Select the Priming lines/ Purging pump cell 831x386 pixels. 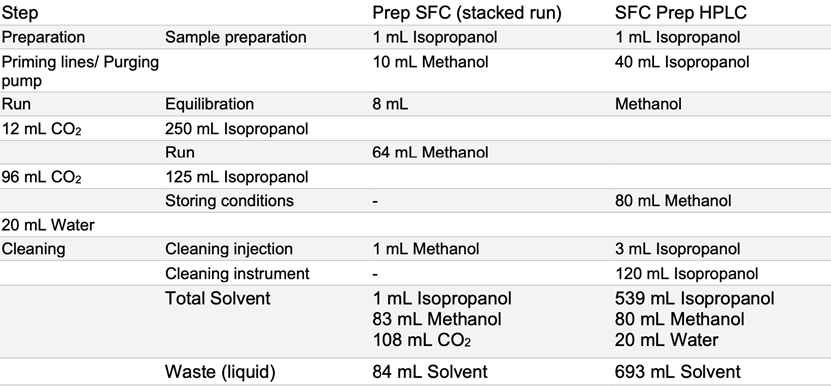tap(81, 71)
